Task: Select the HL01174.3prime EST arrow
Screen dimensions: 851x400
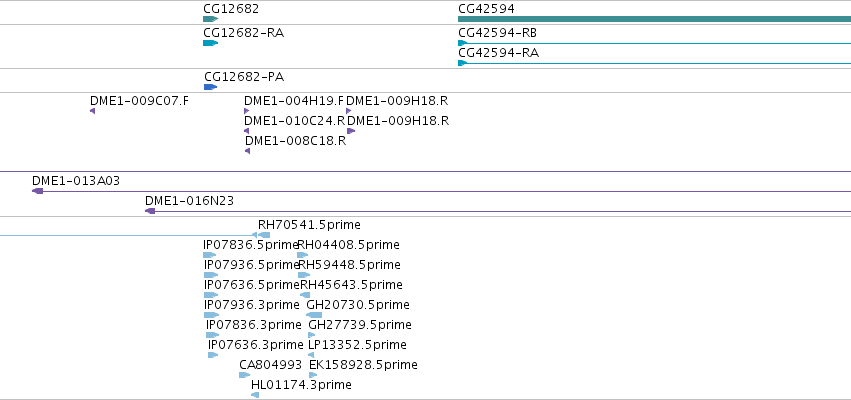Action: click(255, 395)
